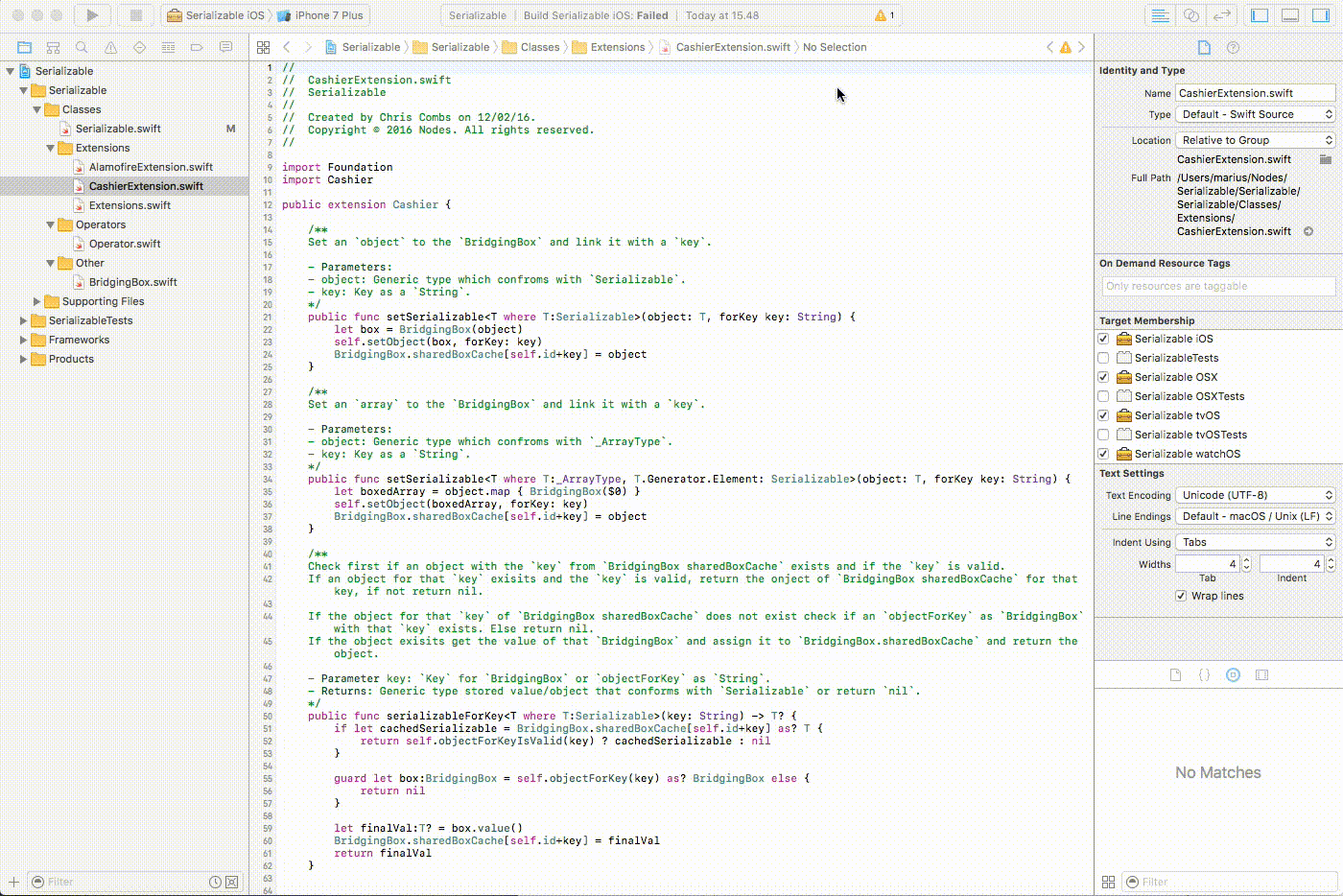The image size is (1343, 896).
Task: Show the Object library
Action: tap(1233, 675)
